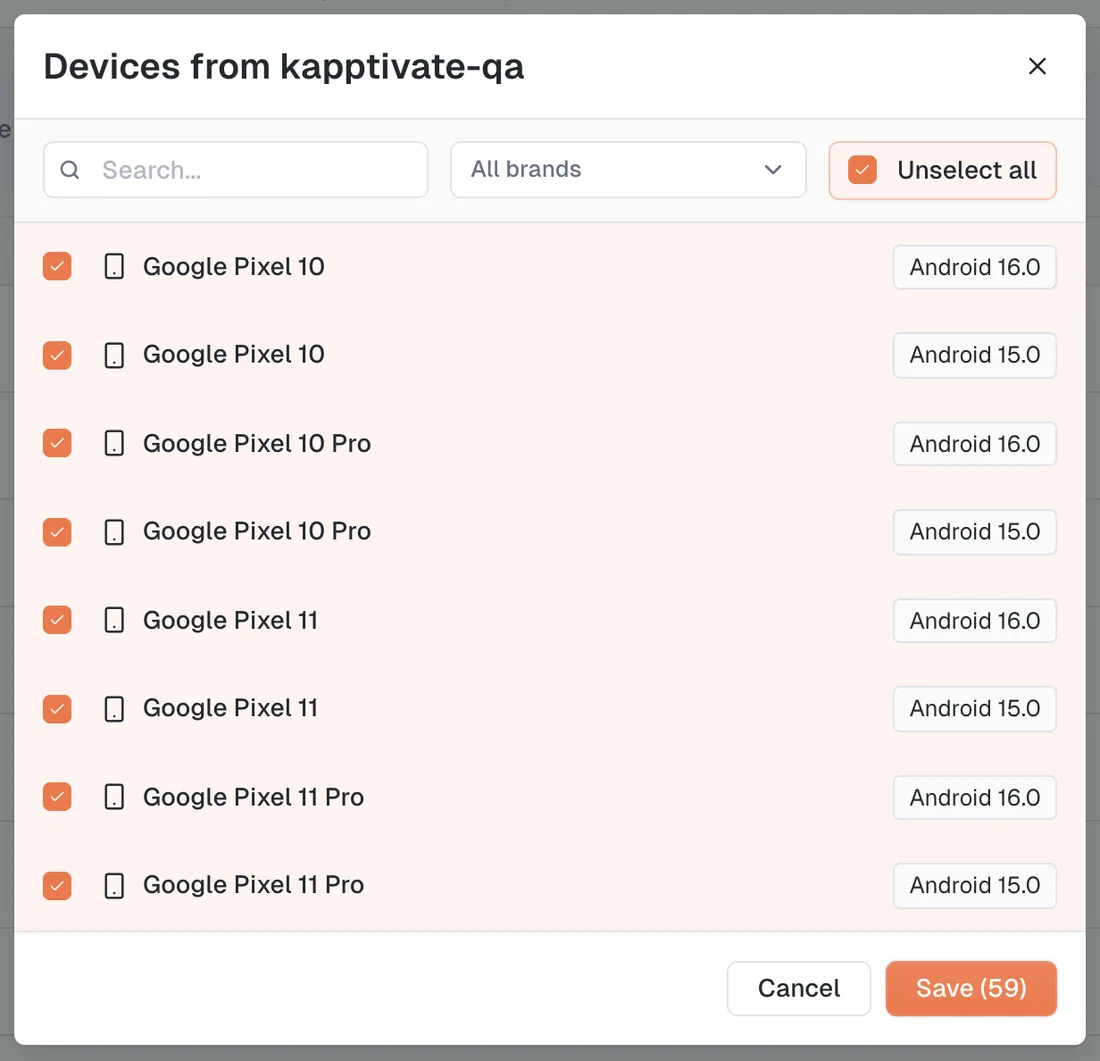
Task: Select the Google Pixel 10 Pro name, Android 15.0
Action: [x=257, y=531]
